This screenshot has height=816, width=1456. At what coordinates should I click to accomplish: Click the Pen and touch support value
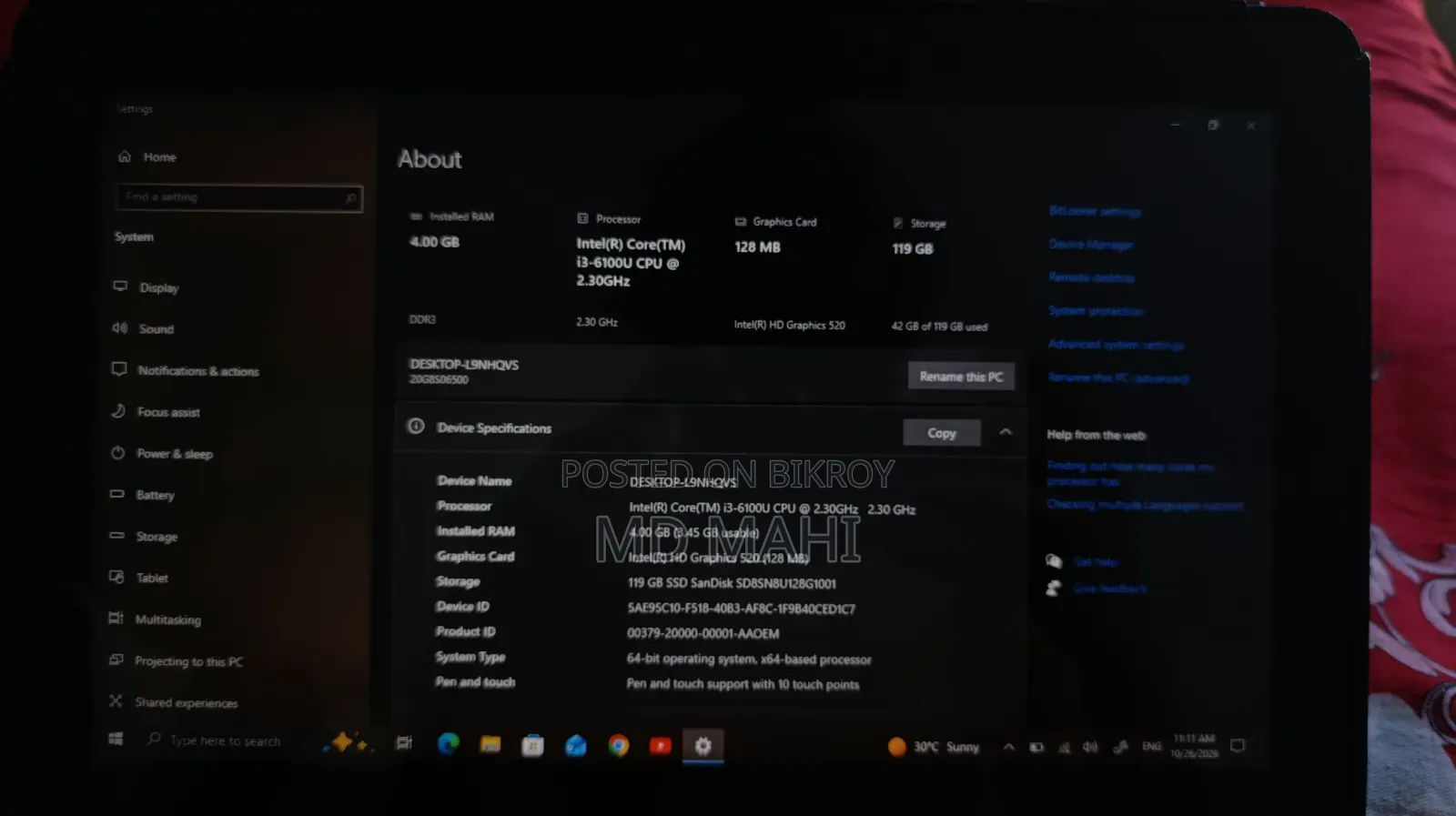(743, 684)
